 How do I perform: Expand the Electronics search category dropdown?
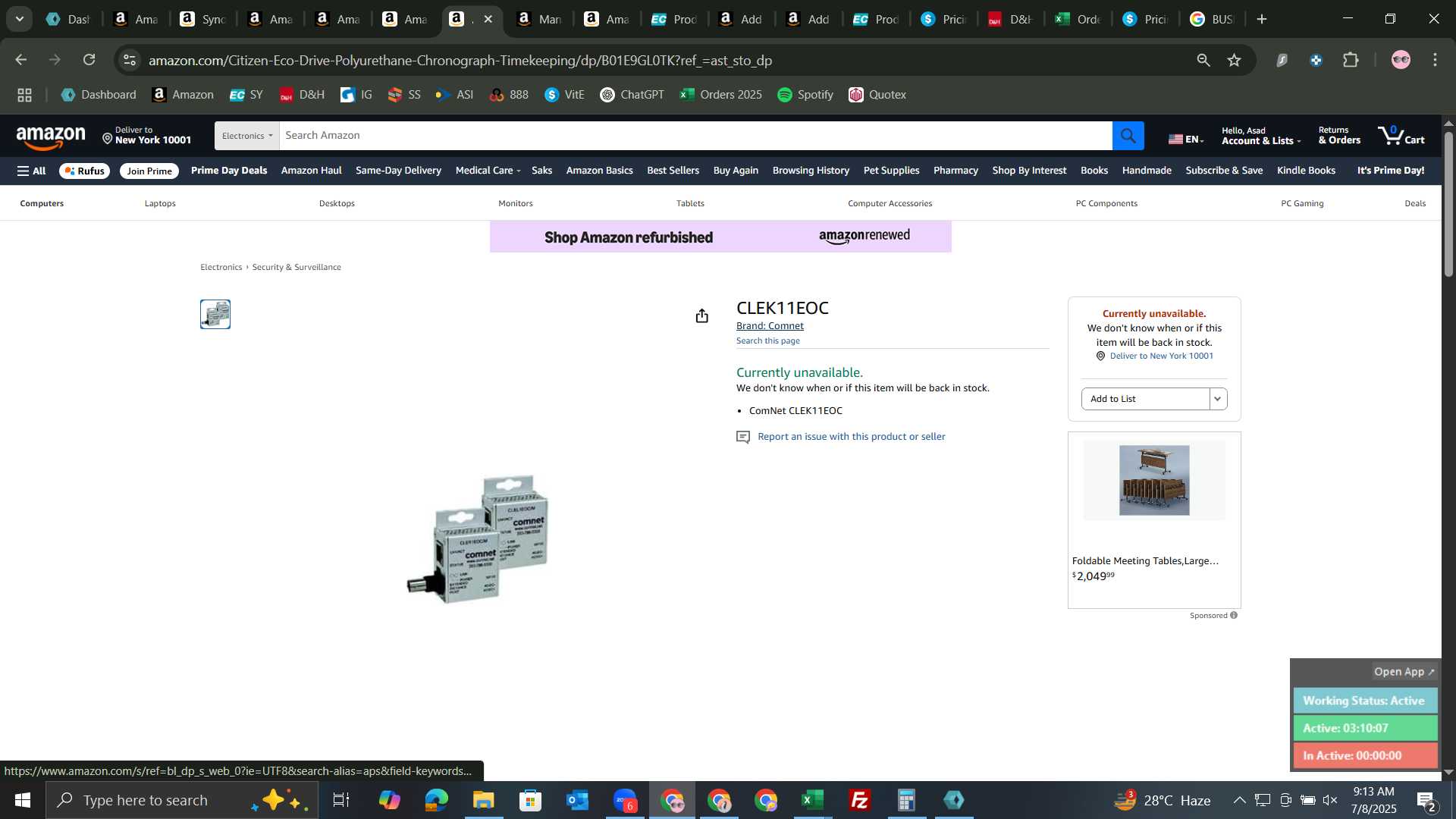[x=246, y=136]
